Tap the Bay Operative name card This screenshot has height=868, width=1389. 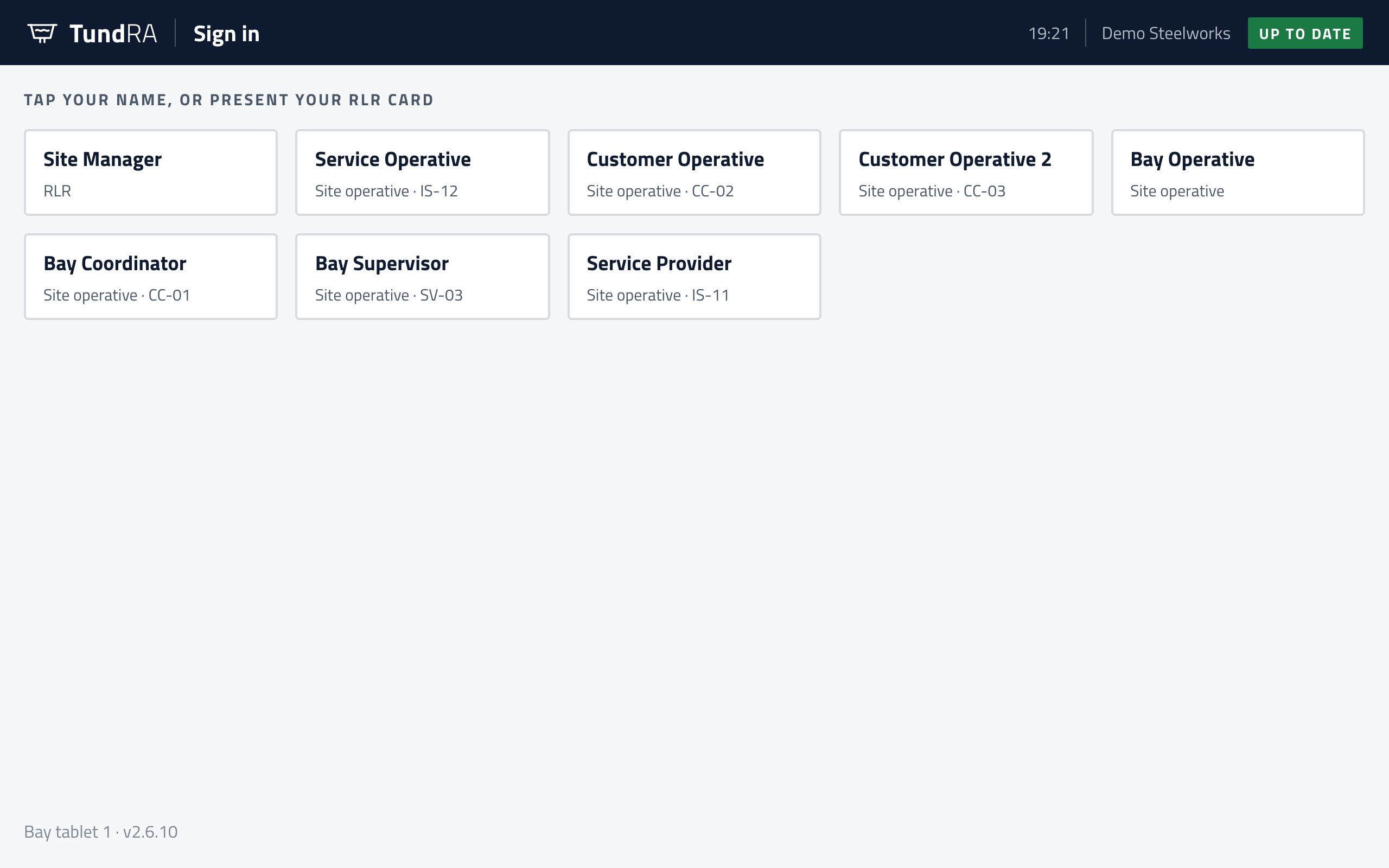1238,173
